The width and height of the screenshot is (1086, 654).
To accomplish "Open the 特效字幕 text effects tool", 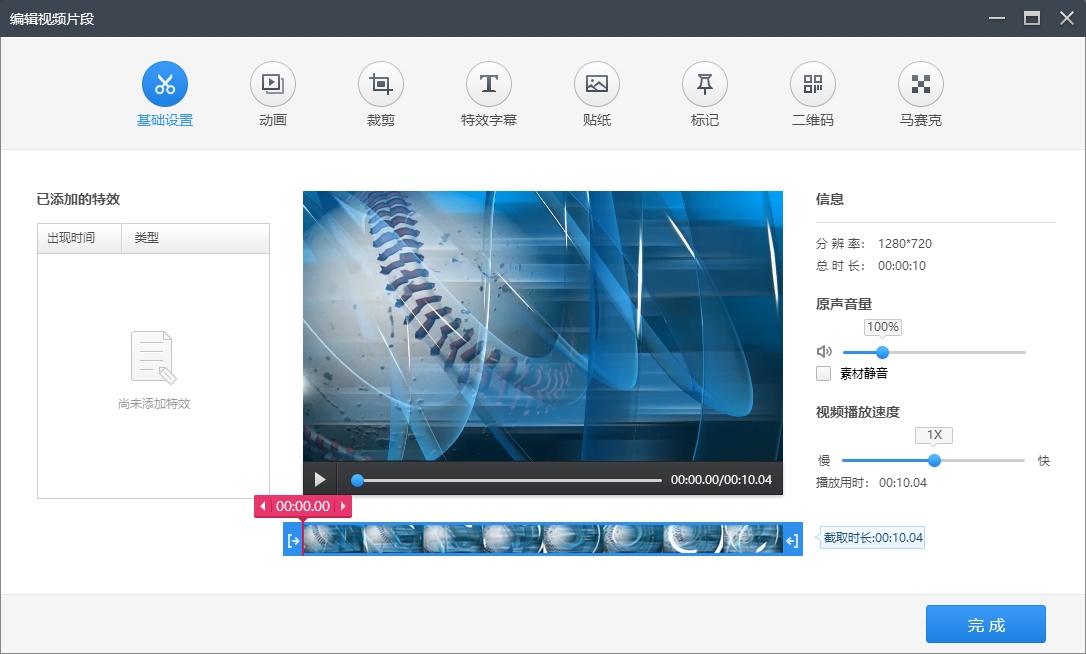I will (x=489, y=85).
